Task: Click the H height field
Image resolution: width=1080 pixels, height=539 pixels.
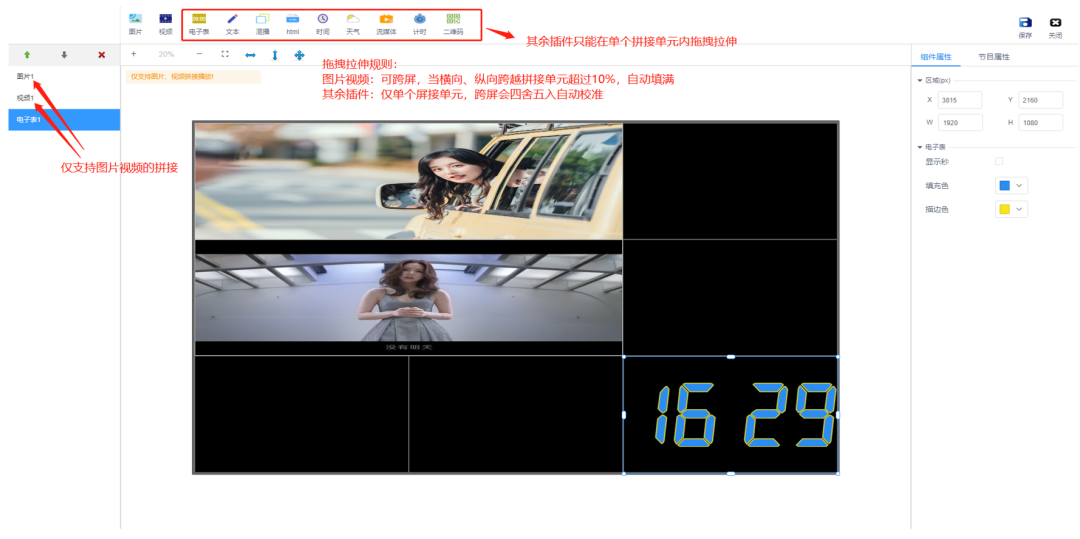Action: 1040,123
